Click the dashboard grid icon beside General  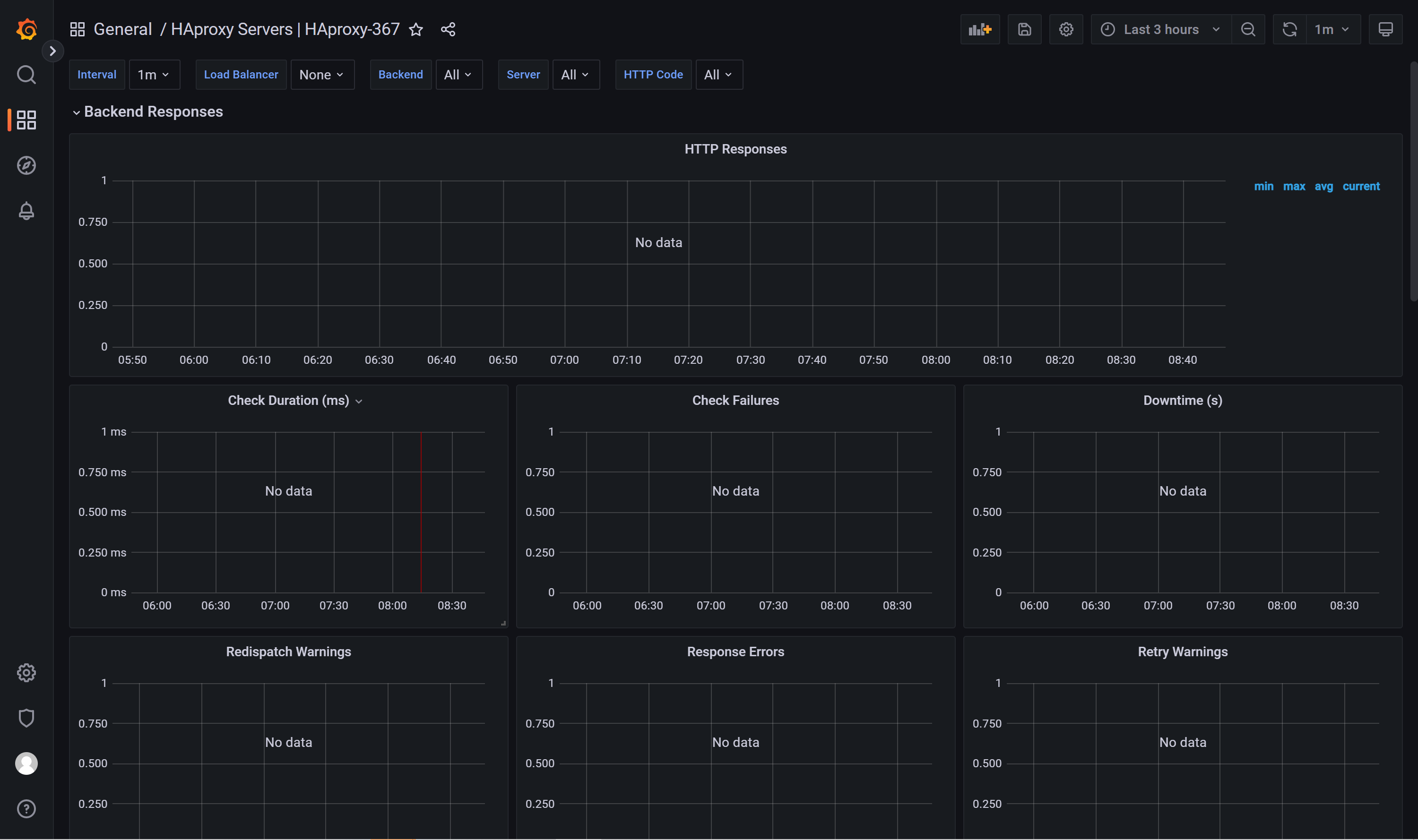(x=78, y=29)
